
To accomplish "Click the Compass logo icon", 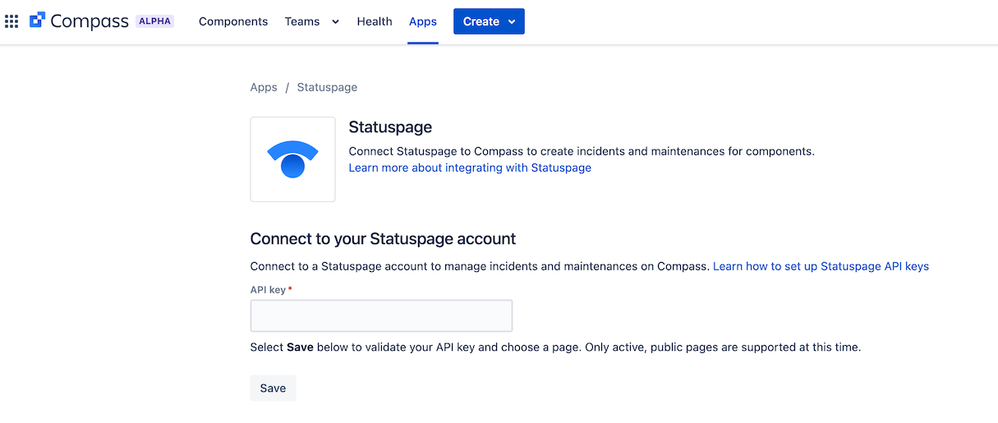I will 37,20.
